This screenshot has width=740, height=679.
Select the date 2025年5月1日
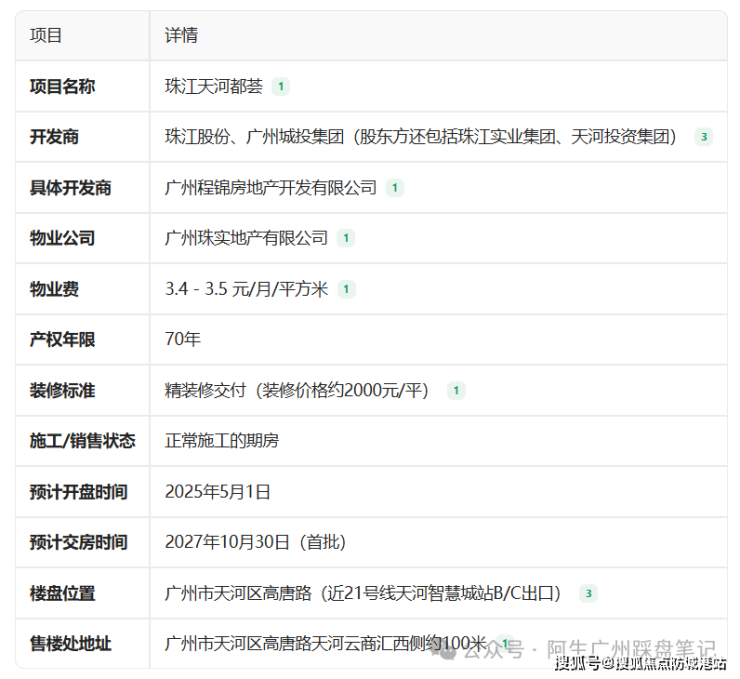(x=218, y=492)
